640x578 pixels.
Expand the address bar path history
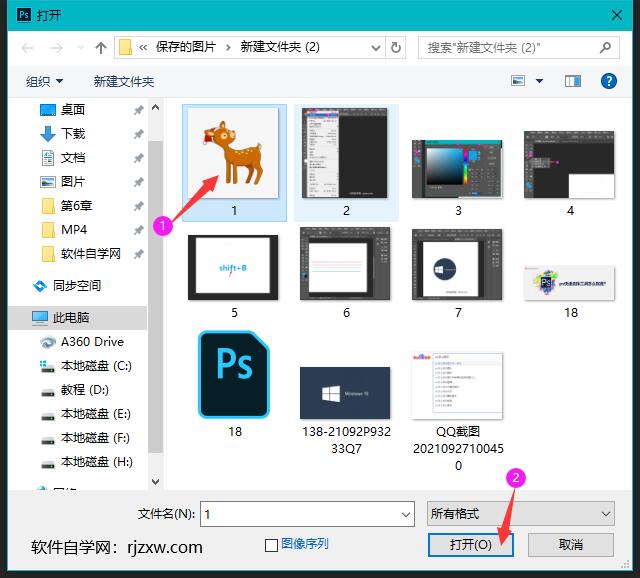(x=376, y=48)
